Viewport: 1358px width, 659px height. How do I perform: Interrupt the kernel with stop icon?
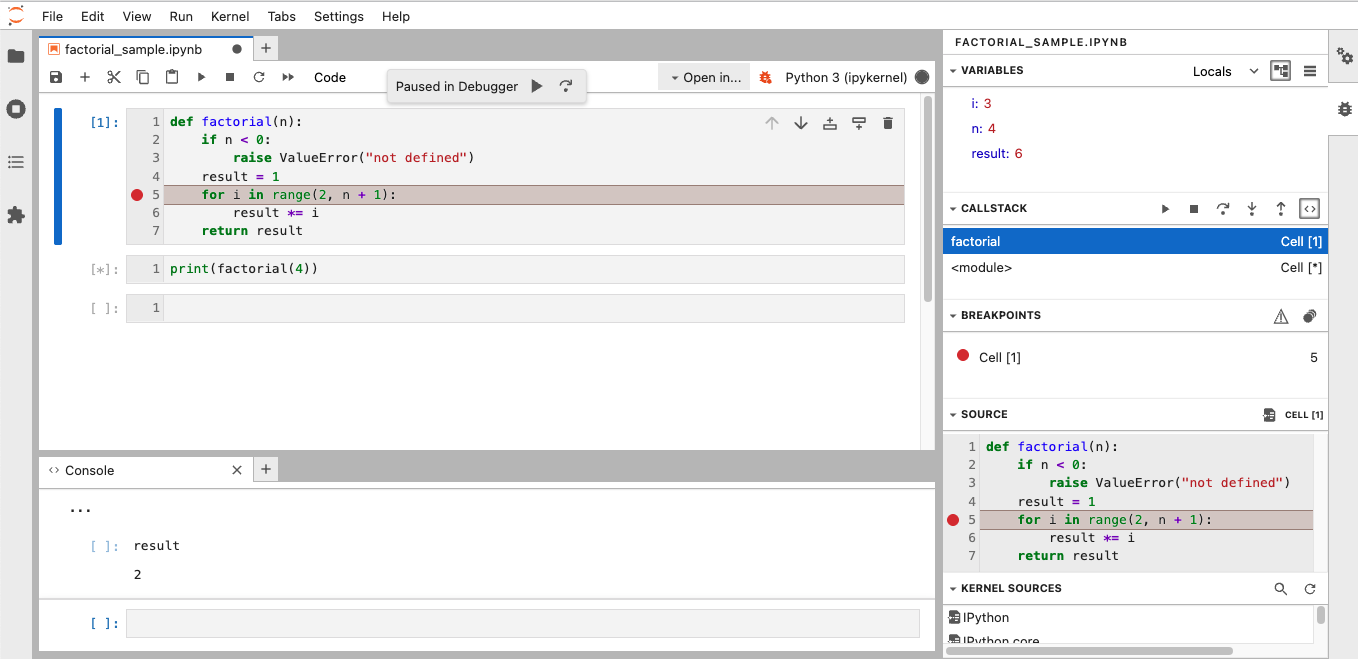(x=230, y=77)
